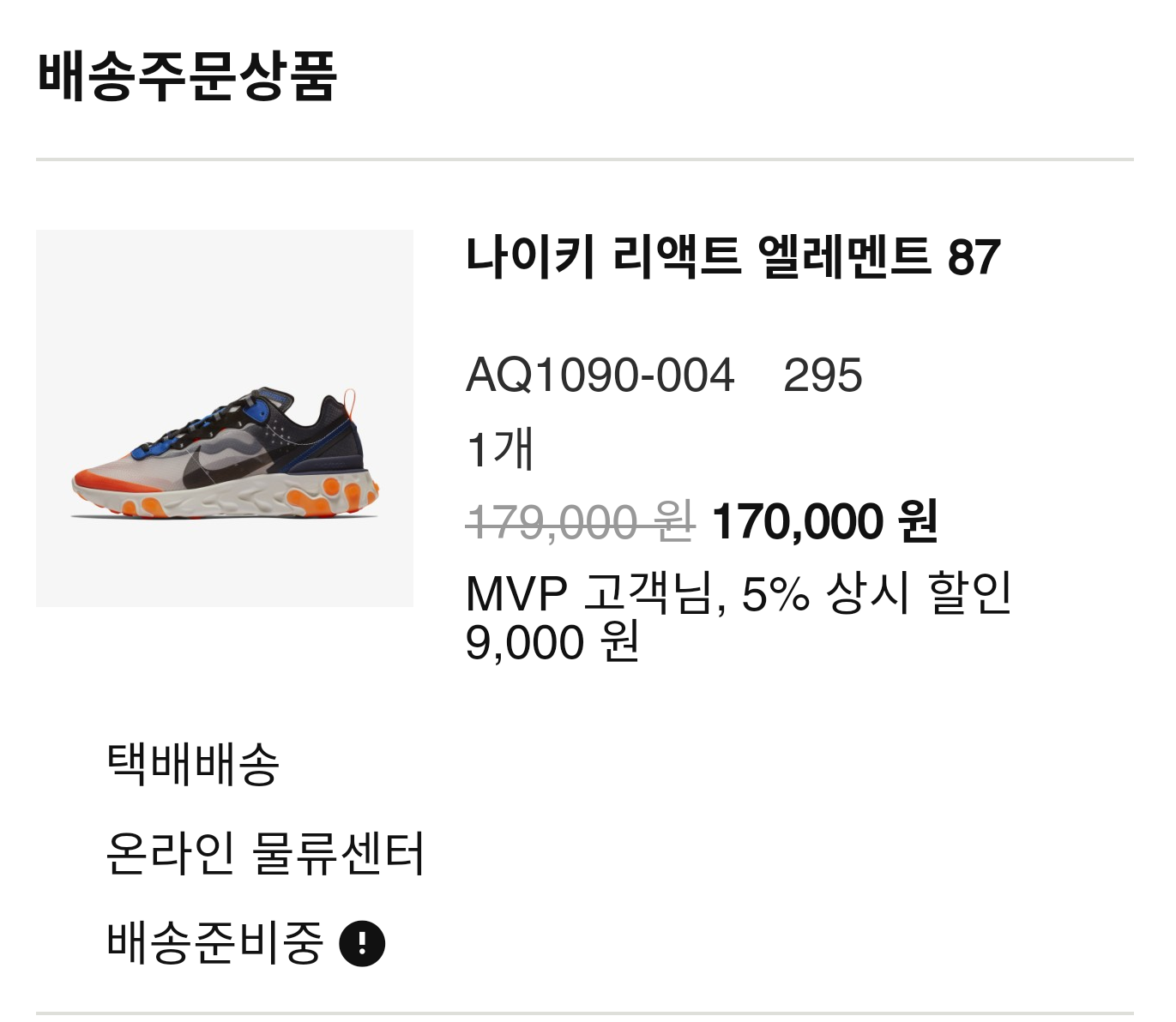
Task: Click the 87 in the product name
Action: [974, 257]
